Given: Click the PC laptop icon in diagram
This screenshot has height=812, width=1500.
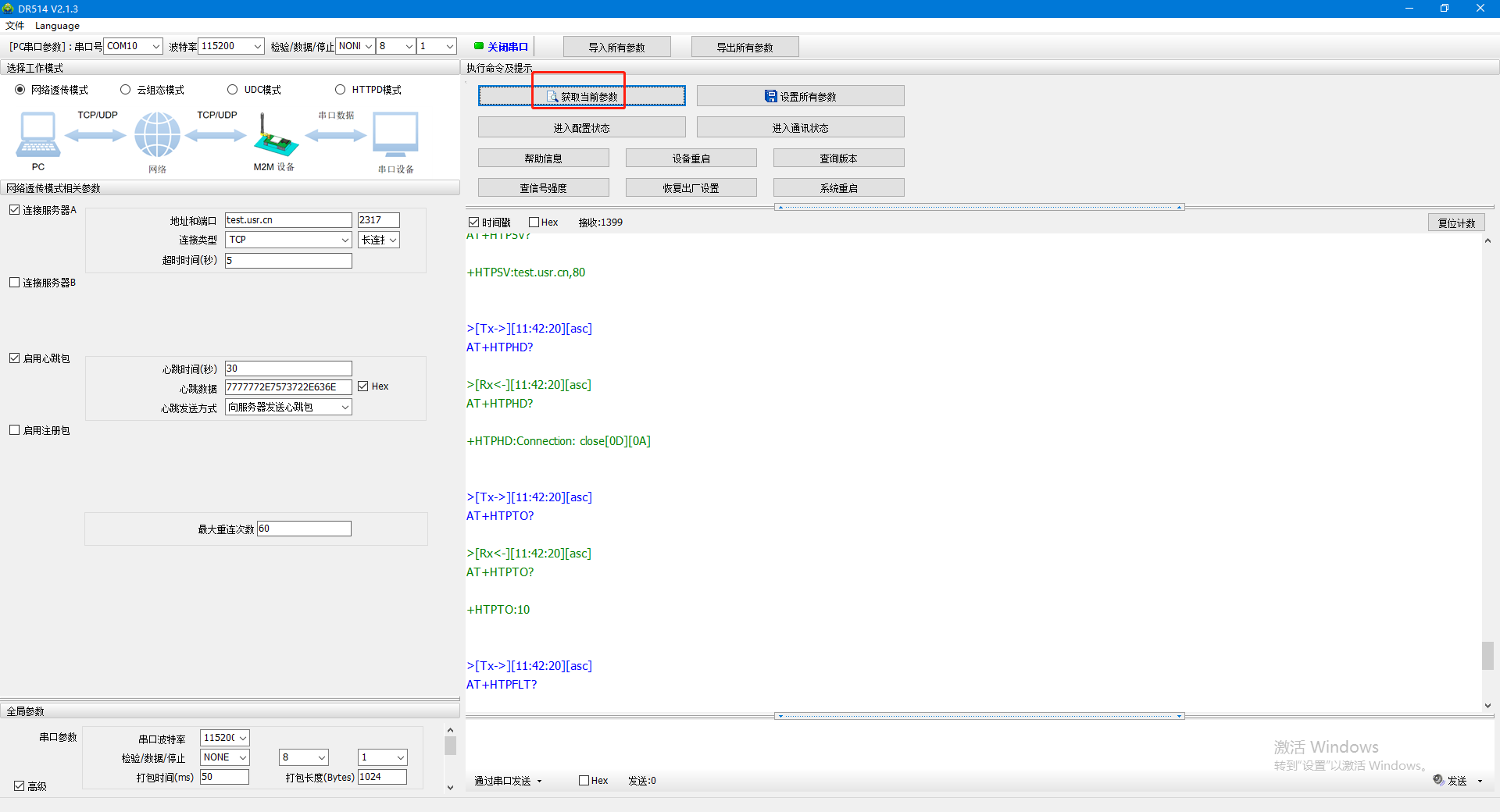Looking at the screenshot, I should (37, 134).
